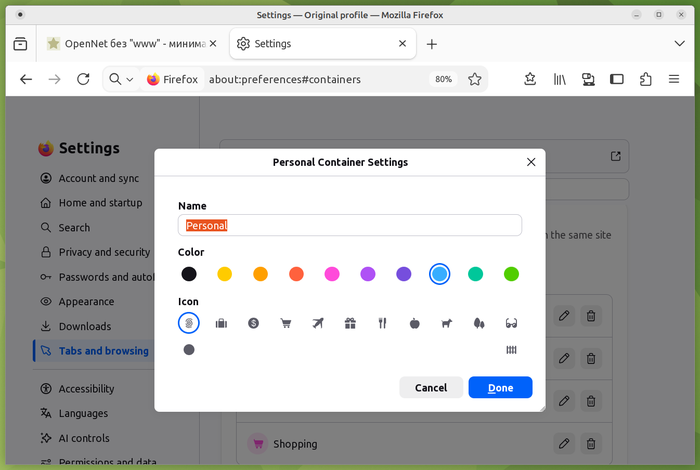Choose the shopping cart container icon

coord(286,323)
